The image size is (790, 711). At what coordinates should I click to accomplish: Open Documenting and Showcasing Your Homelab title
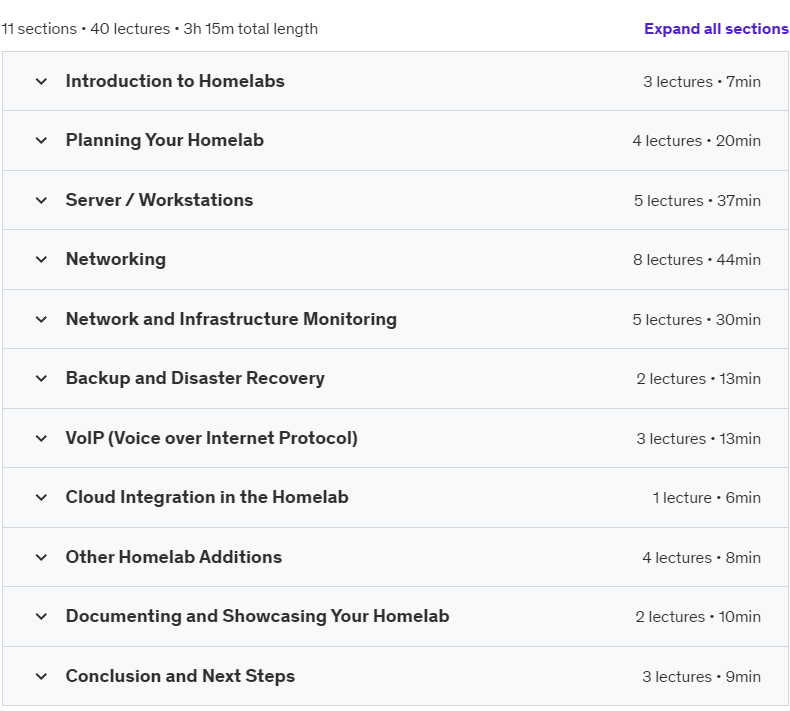coord(257,616)
